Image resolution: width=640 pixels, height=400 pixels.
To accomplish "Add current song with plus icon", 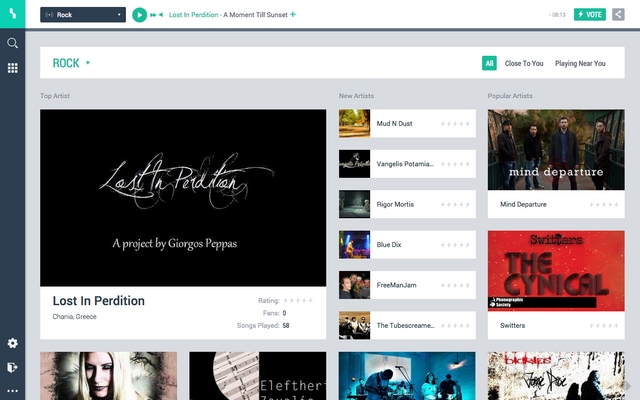I will 293,15.
